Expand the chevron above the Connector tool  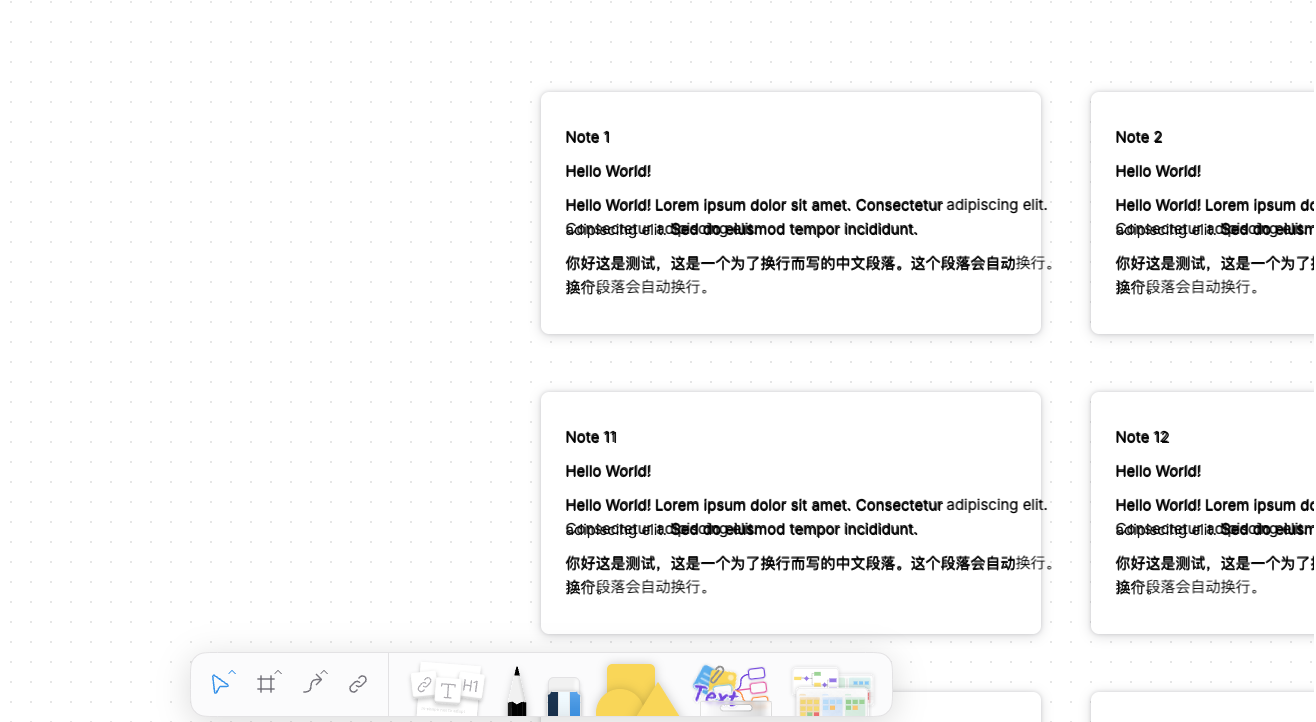click(x=324, y=672)
